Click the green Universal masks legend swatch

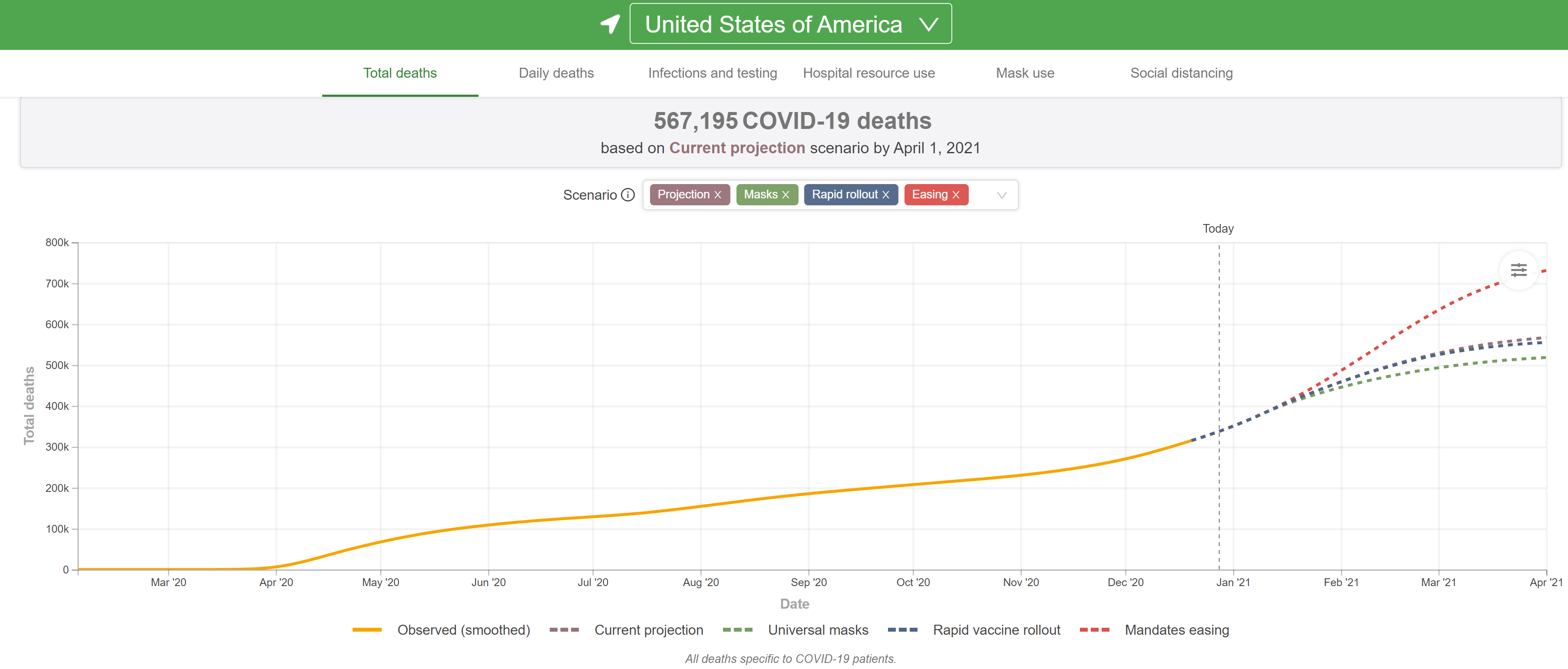click(737, 630)
